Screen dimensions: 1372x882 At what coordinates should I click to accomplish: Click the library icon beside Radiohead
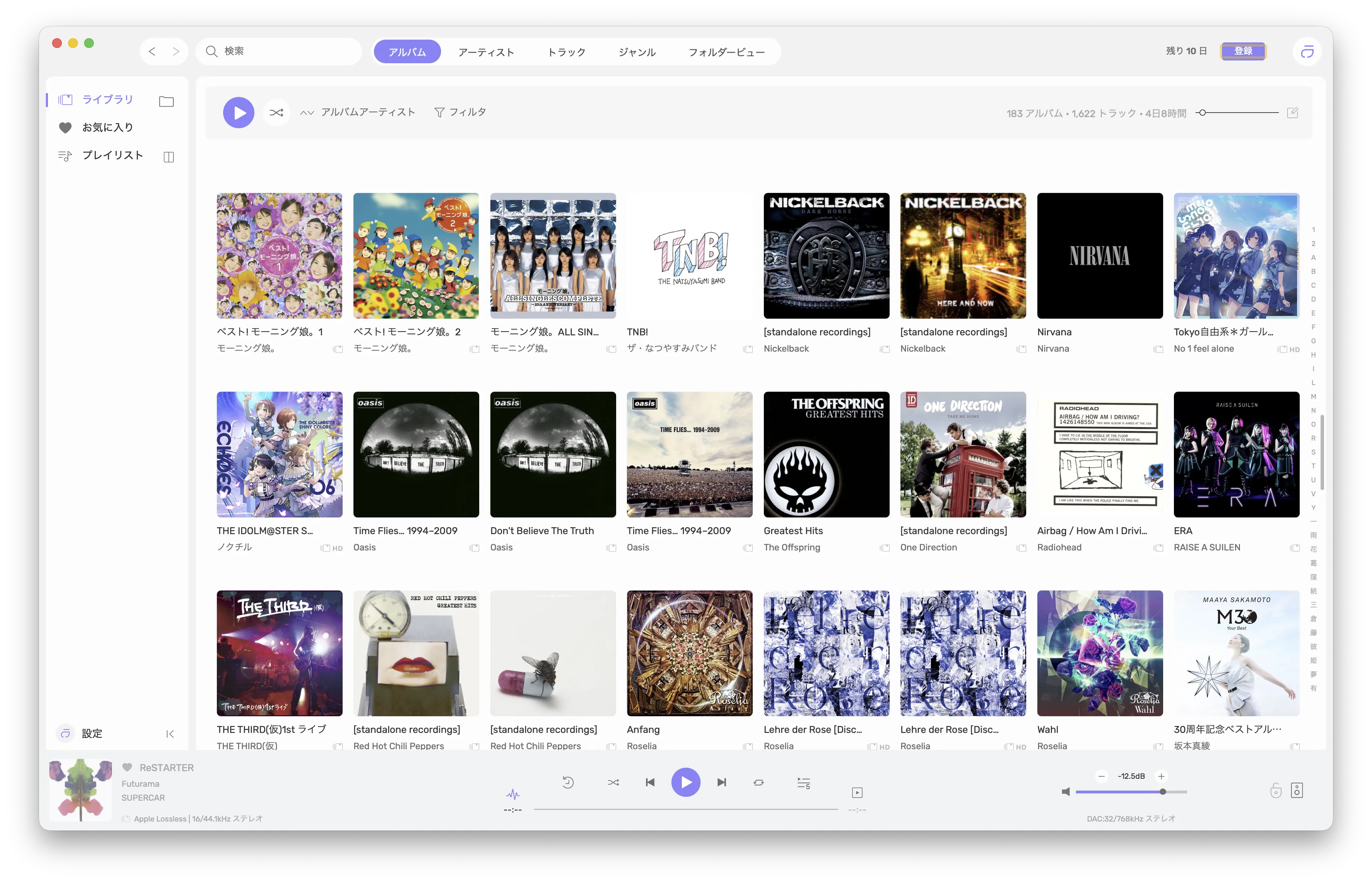tap(1158, 548)
